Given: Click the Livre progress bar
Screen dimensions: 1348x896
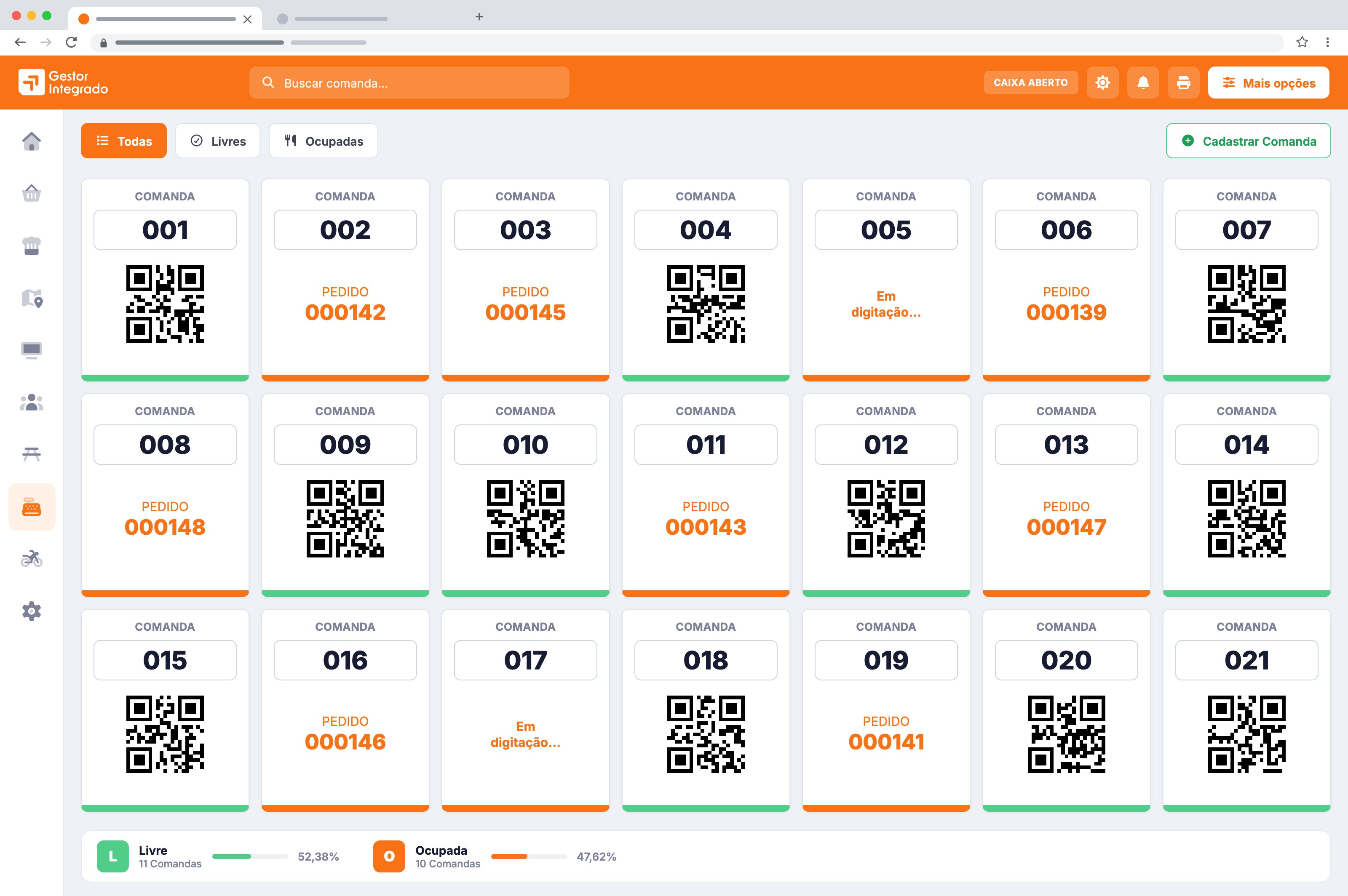Looking at the screenshot, I should (250, 856).
